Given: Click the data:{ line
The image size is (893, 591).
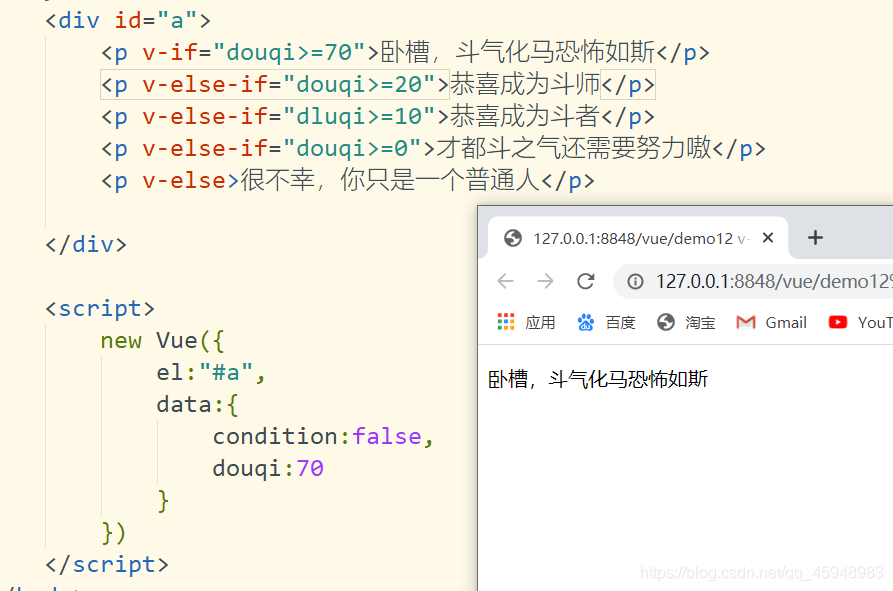Looking at the screenshot, I should [x=197, y=404].
